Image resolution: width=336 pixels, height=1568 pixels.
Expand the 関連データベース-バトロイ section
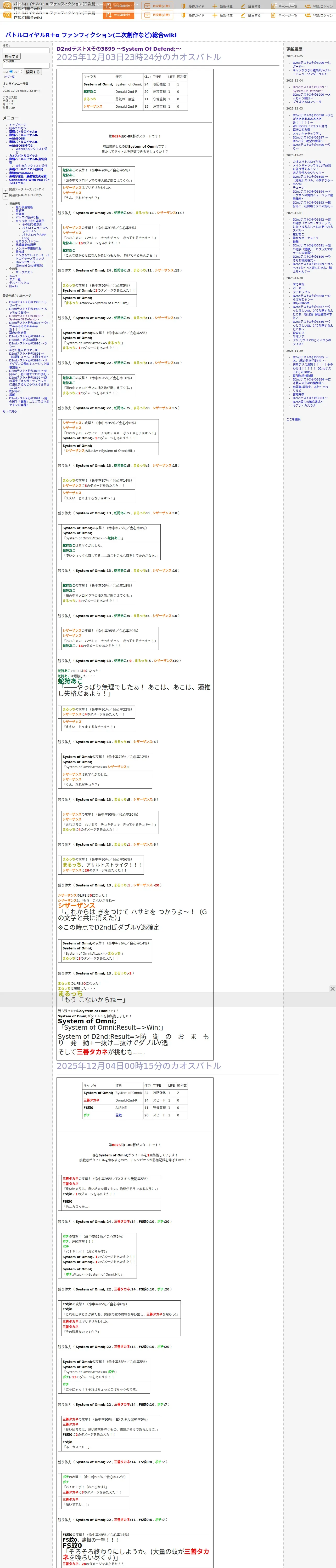coord(5,191)
